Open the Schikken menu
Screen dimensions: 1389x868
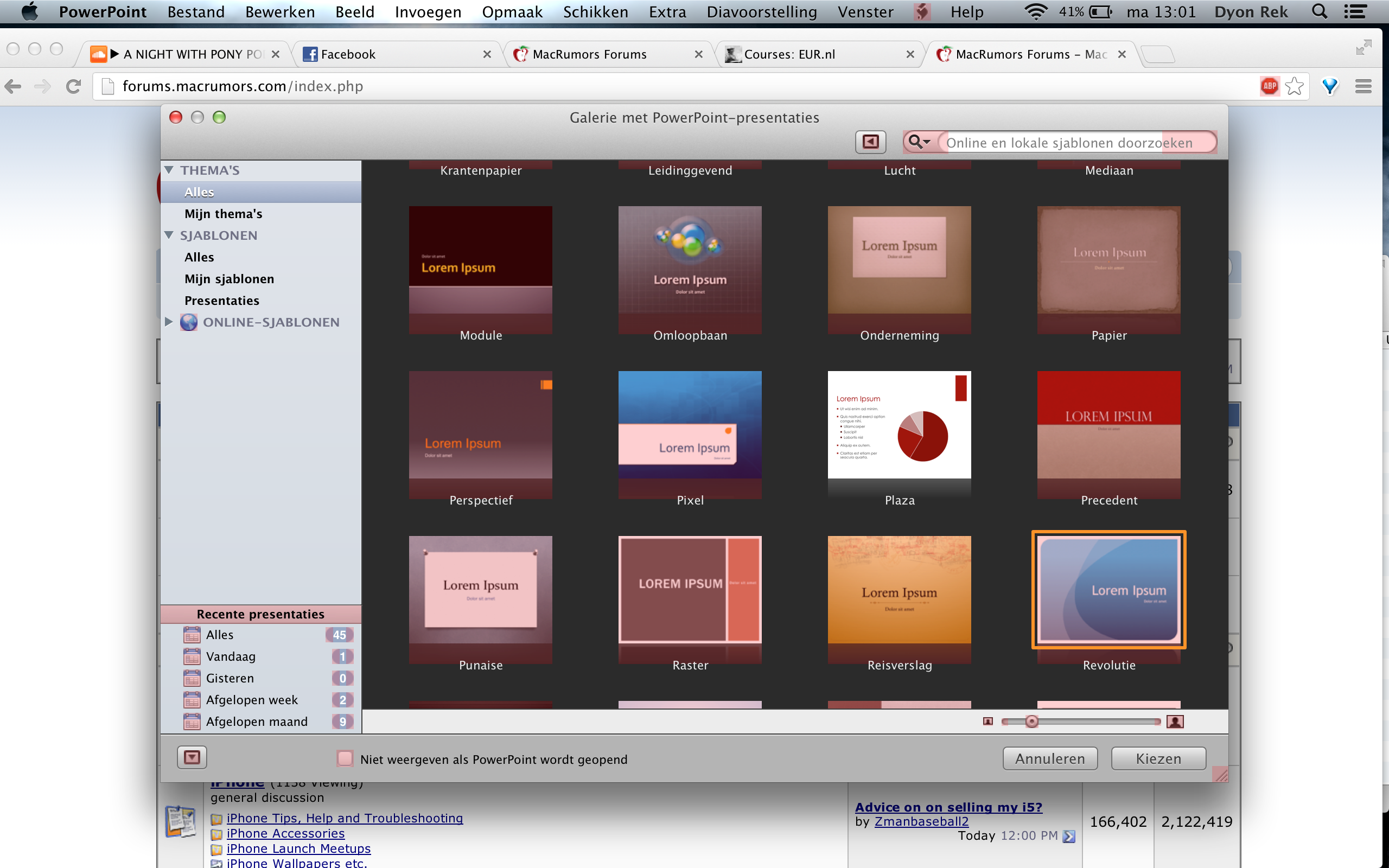[595, 12]
